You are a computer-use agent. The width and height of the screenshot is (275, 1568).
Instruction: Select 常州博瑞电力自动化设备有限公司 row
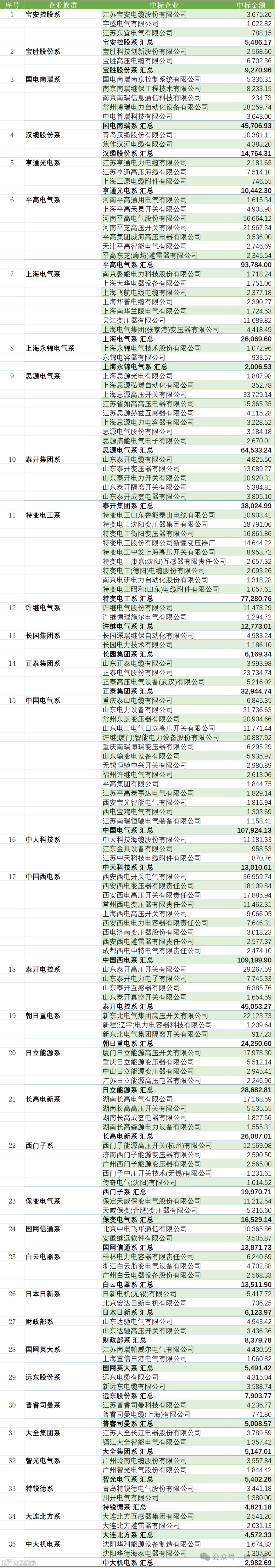(155, 107)
